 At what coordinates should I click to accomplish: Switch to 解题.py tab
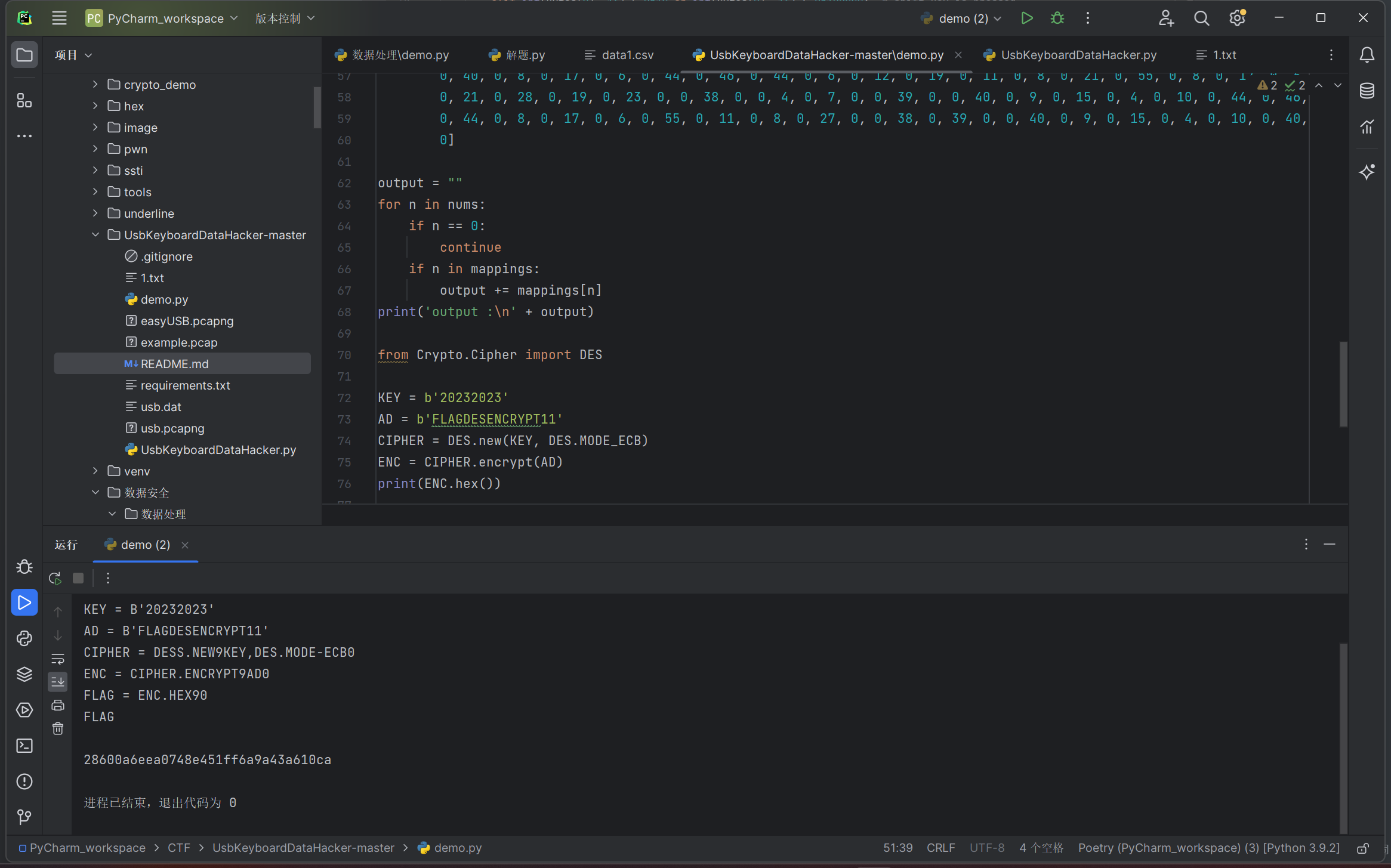point(517,55)
